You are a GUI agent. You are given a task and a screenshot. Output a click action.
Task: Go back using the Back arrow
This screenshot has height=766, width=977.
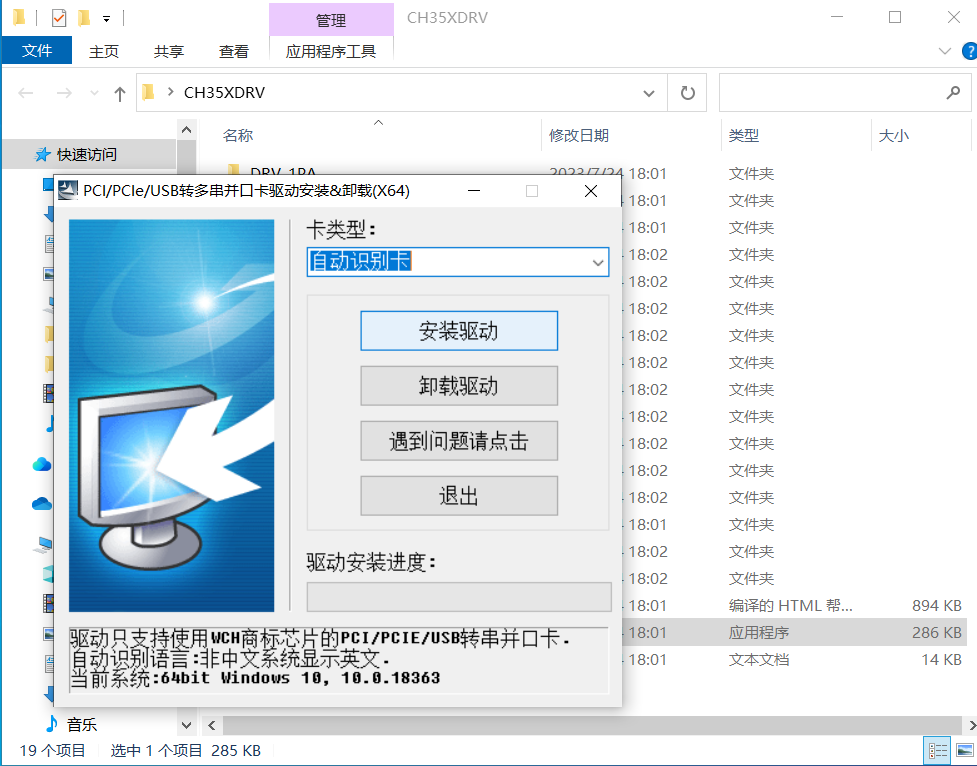coord(26,93)
